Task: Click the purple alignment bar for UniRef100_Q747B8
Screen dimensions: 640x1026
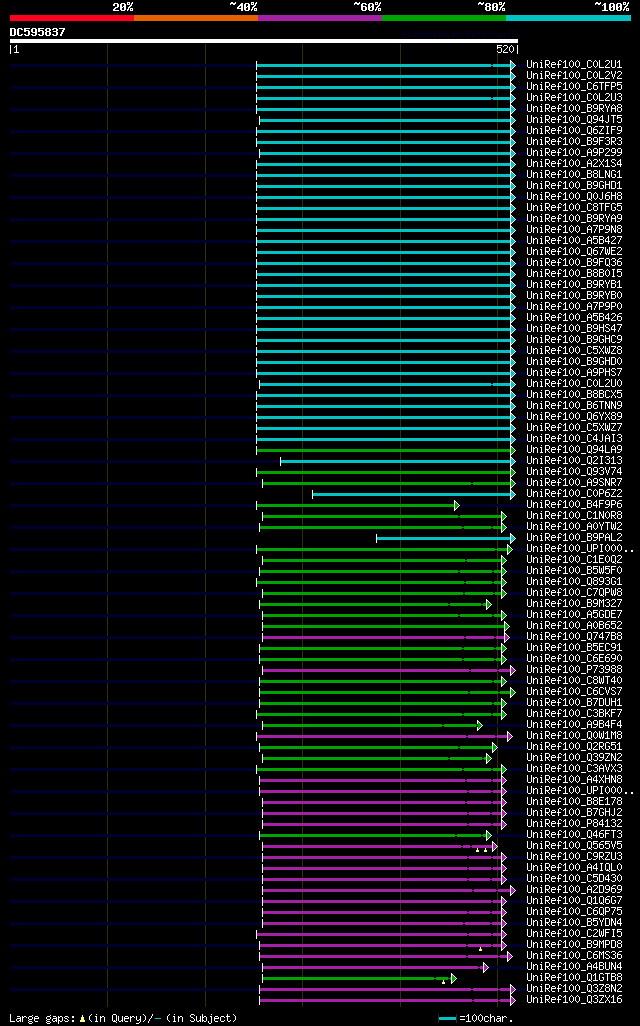Action: click(385, 637)
